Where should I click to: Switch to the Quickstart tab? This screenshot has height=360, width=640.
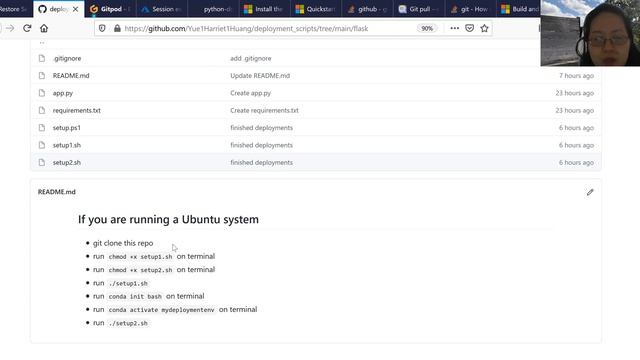point(315,9)
